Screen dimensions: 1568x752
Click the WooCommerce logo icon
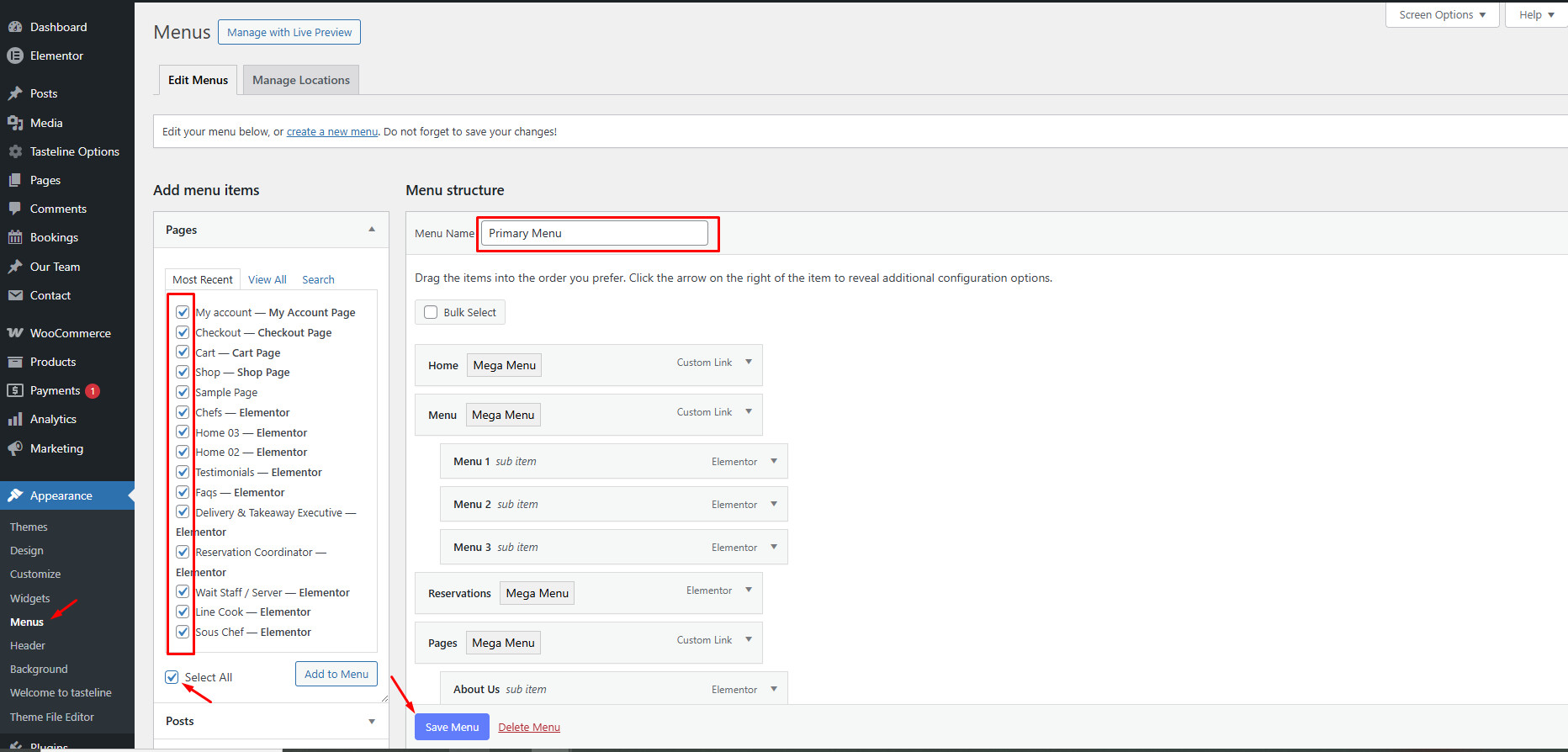coord(15,333)
